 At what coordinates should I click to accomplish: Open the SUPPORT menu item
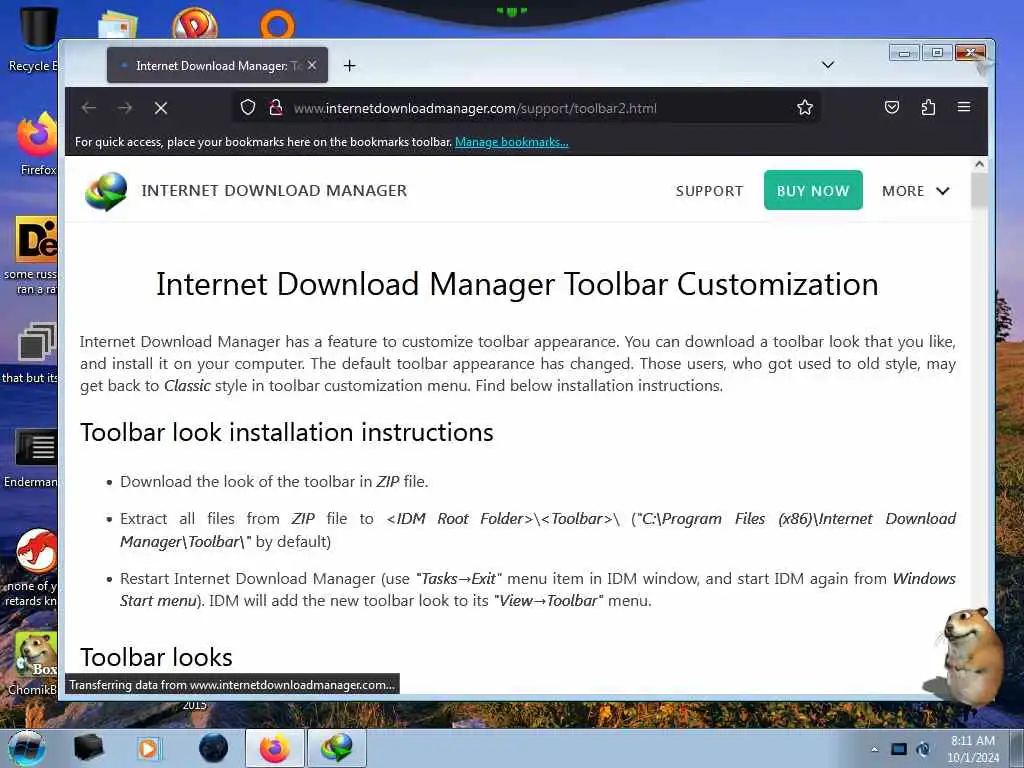pyautogui.click(x=709, y=191)
